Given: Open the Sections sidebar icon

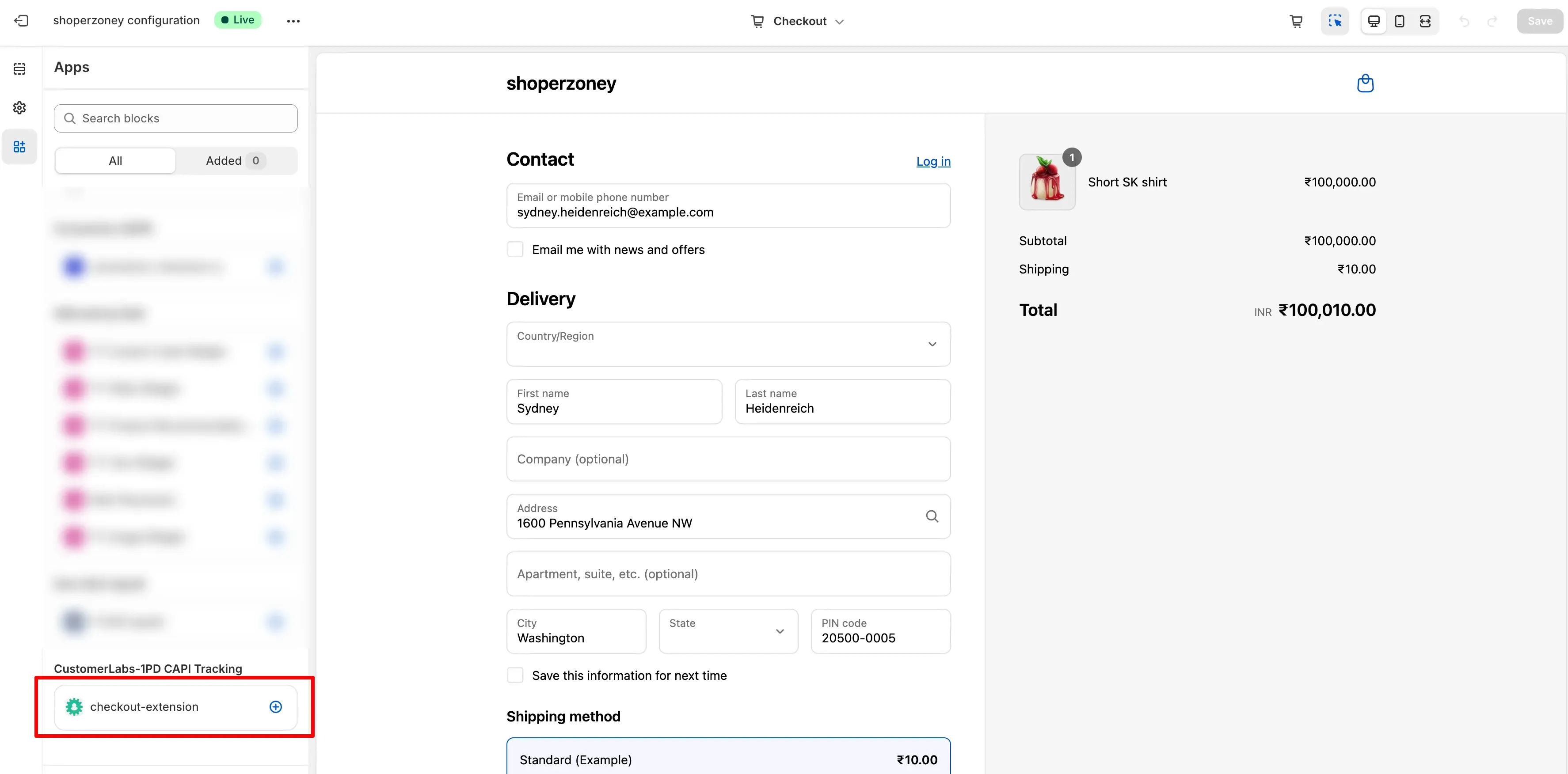Looking at the screenshot, I should [19, 69].
